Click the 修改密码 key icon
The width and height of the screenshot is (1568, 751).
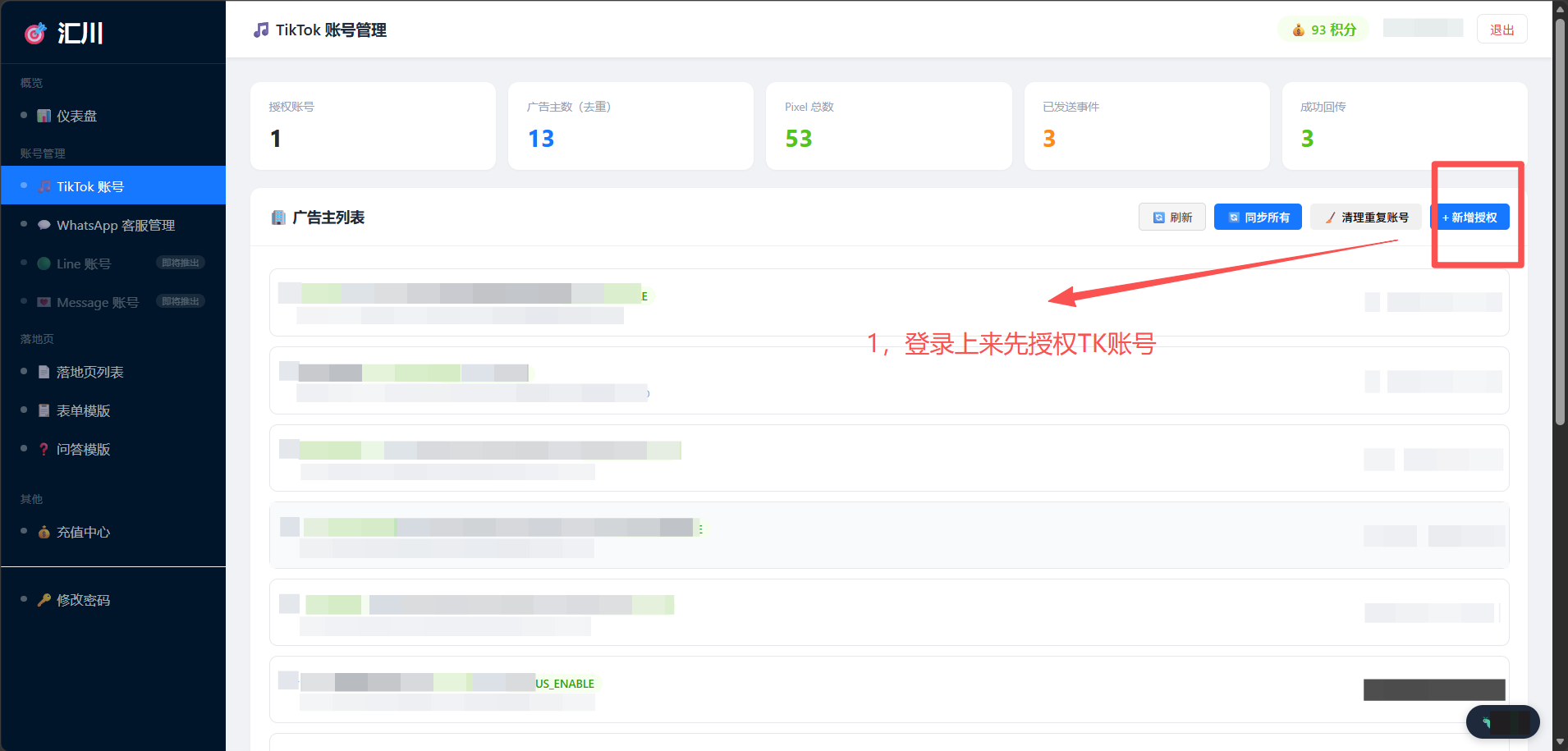44,600
